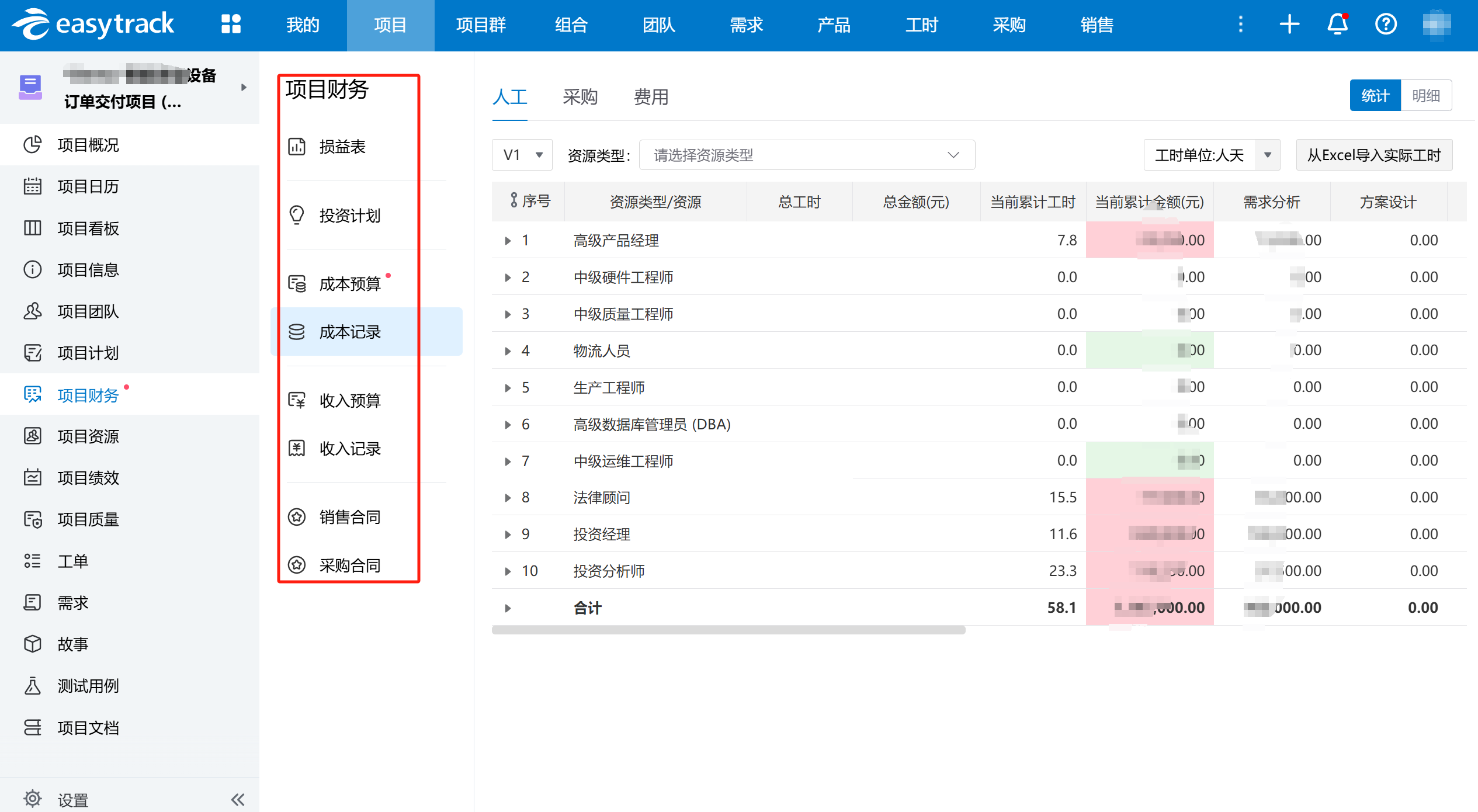Open the three-dot more menu icon

[1241, 25]
